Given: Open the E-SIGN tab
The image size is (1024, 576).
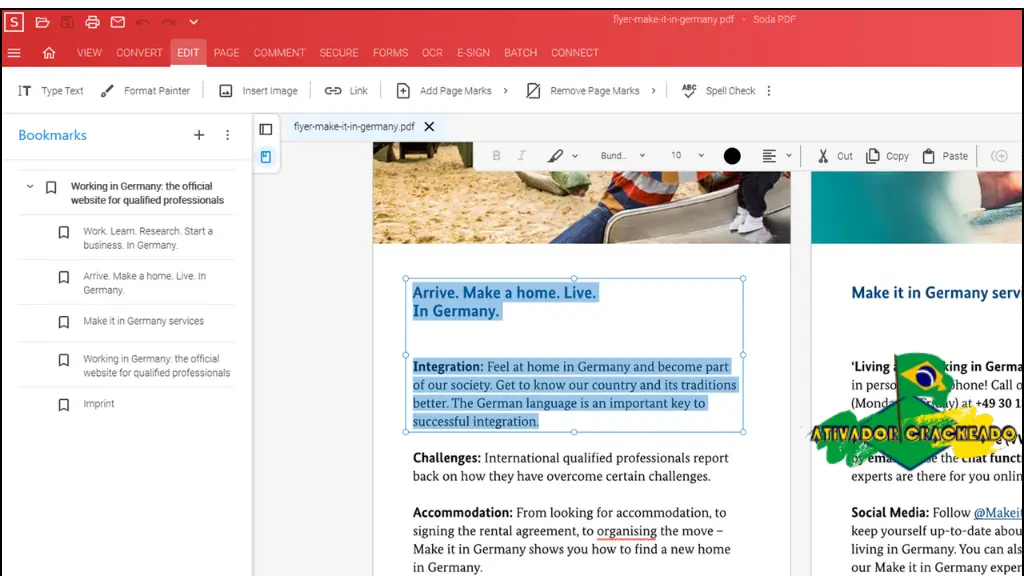Looking at the screenshot, I should pos(473,53).
